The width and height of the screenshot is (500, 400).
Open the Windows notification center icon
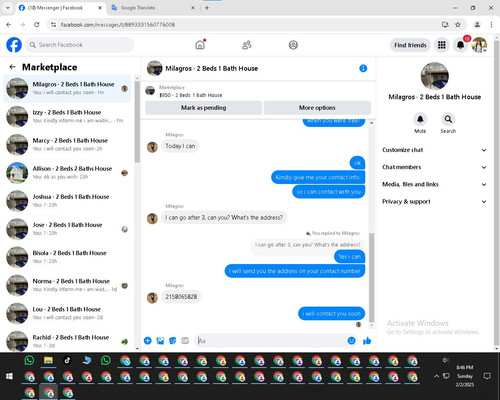pyautogui.click(x=487, y=376)
